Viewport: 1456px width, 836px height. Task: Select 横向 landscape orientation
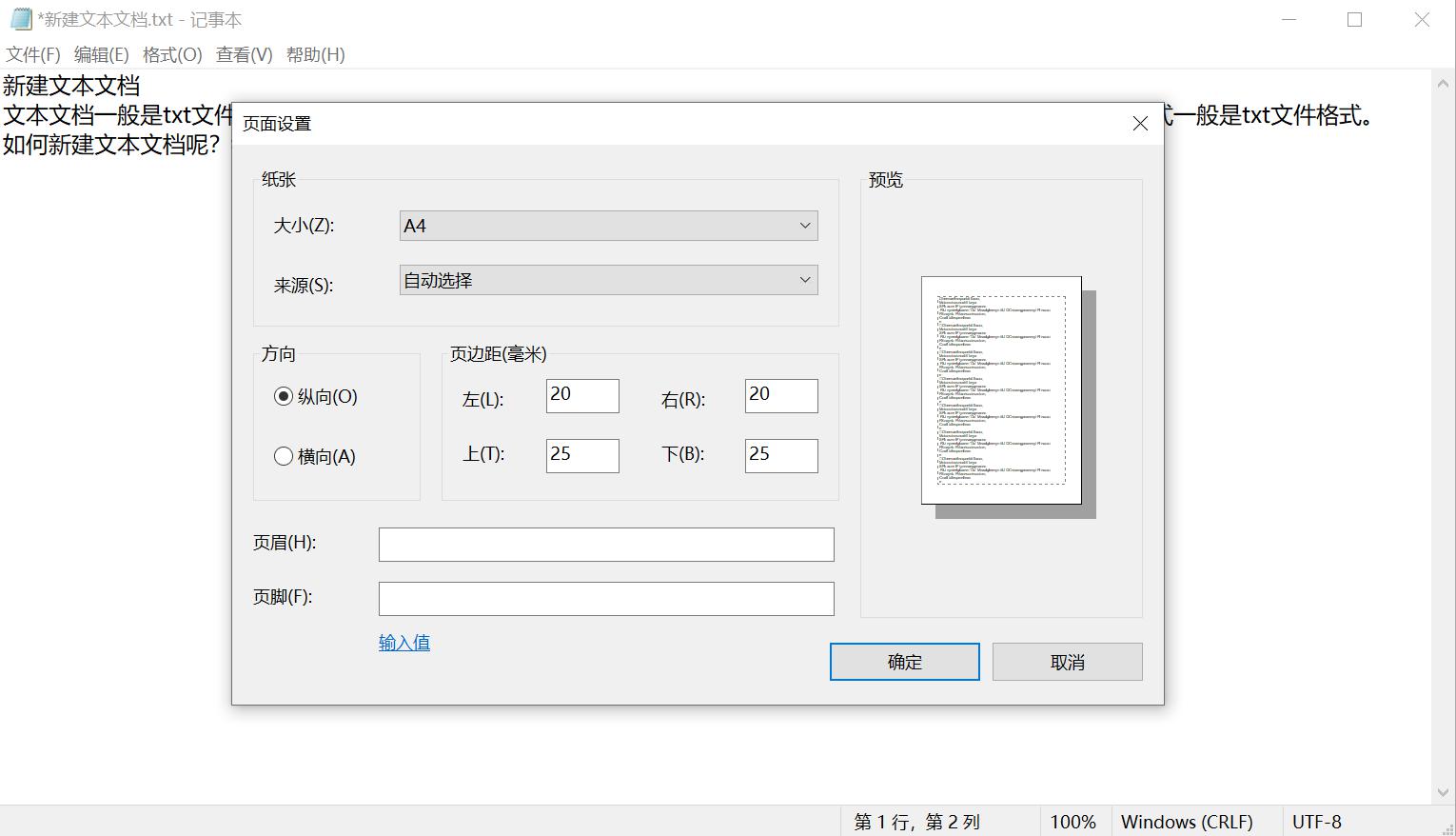click(x=284, y=457)
